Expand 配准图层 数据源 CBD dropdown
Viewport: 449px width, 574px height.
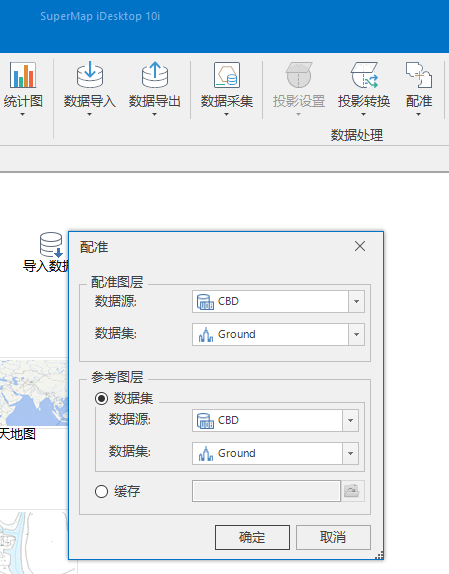tap(356, 302)
